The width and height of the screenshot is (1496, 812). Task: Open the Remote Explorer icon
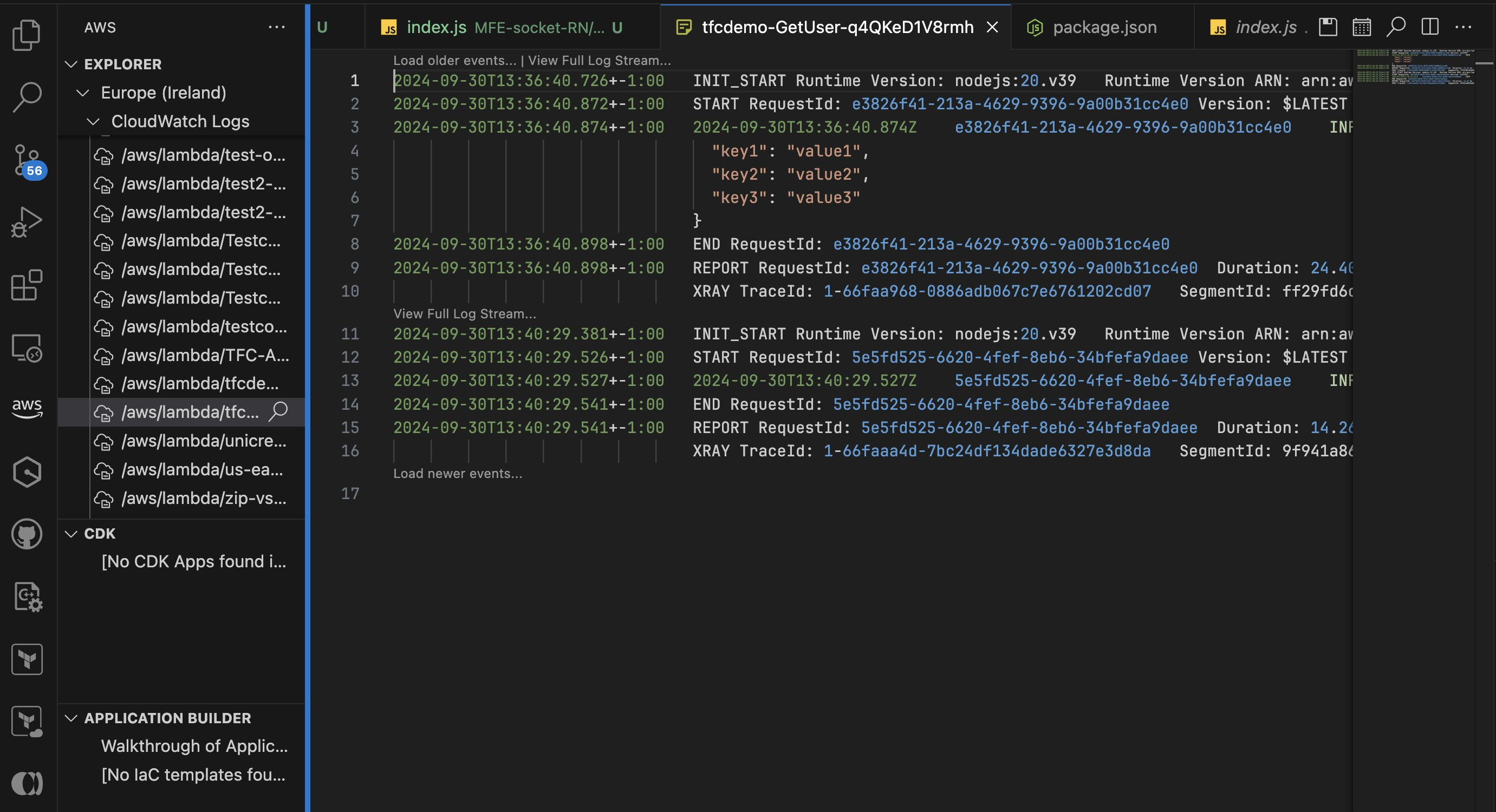click(27, 347)
